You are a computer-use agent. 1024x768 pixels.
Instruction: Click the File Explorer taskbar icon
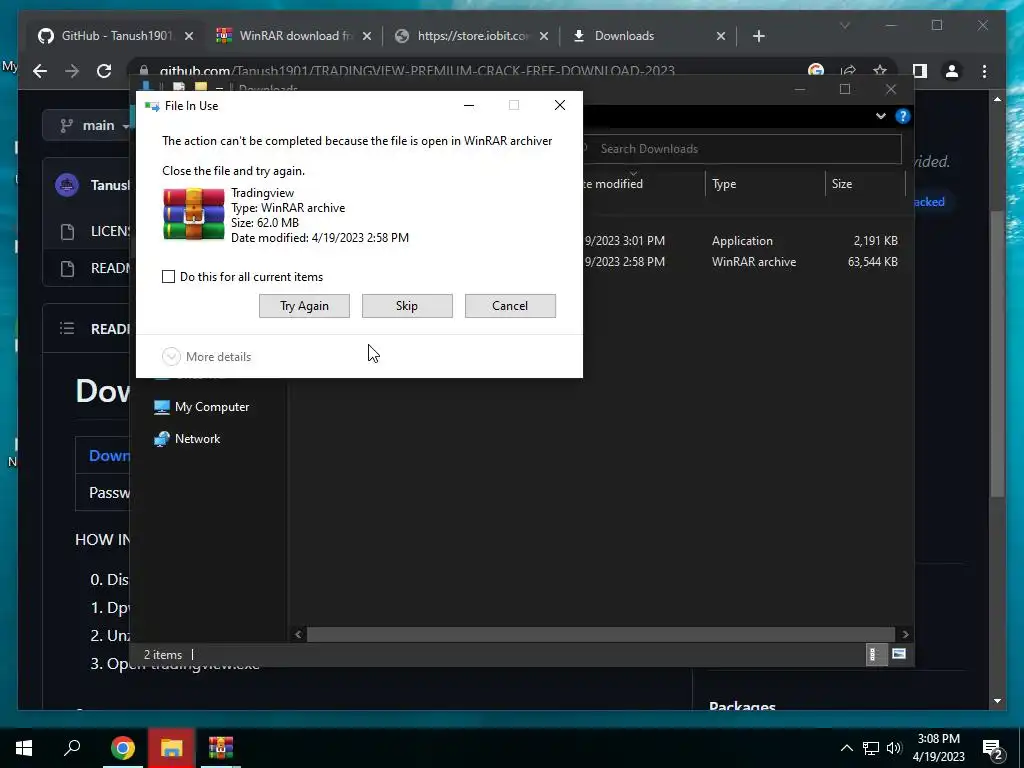coord(171,748)
